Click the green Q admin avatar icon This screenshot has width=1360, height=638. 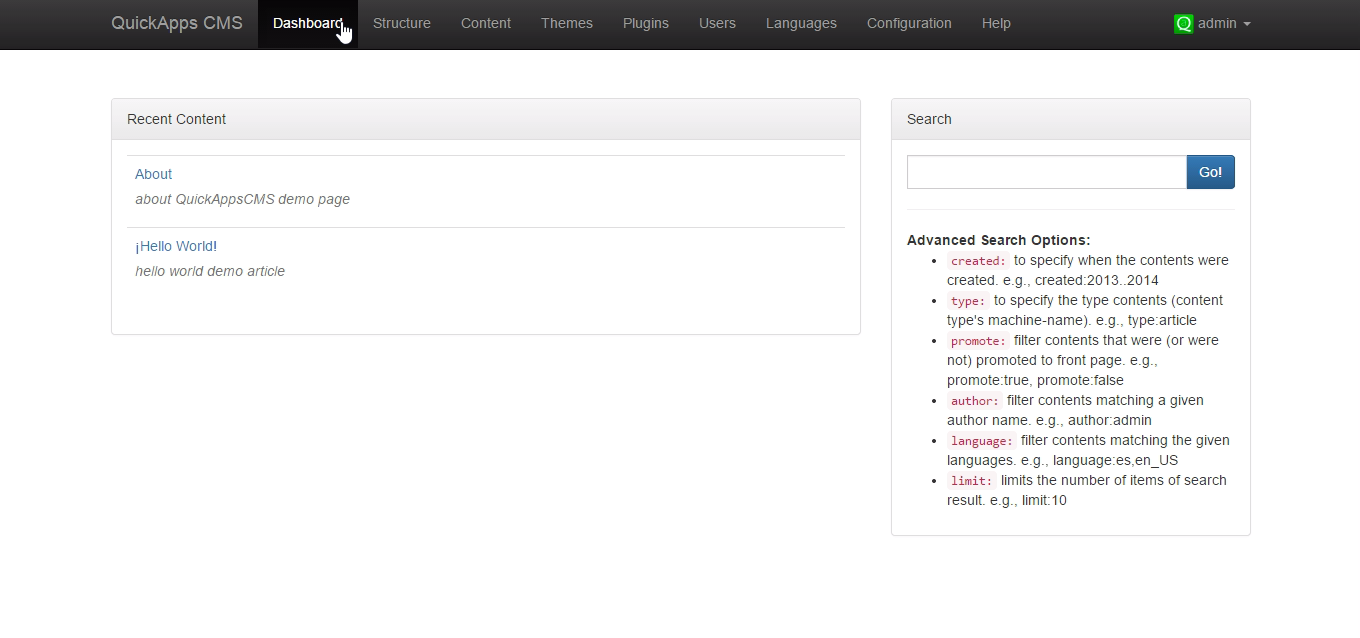1183,24
